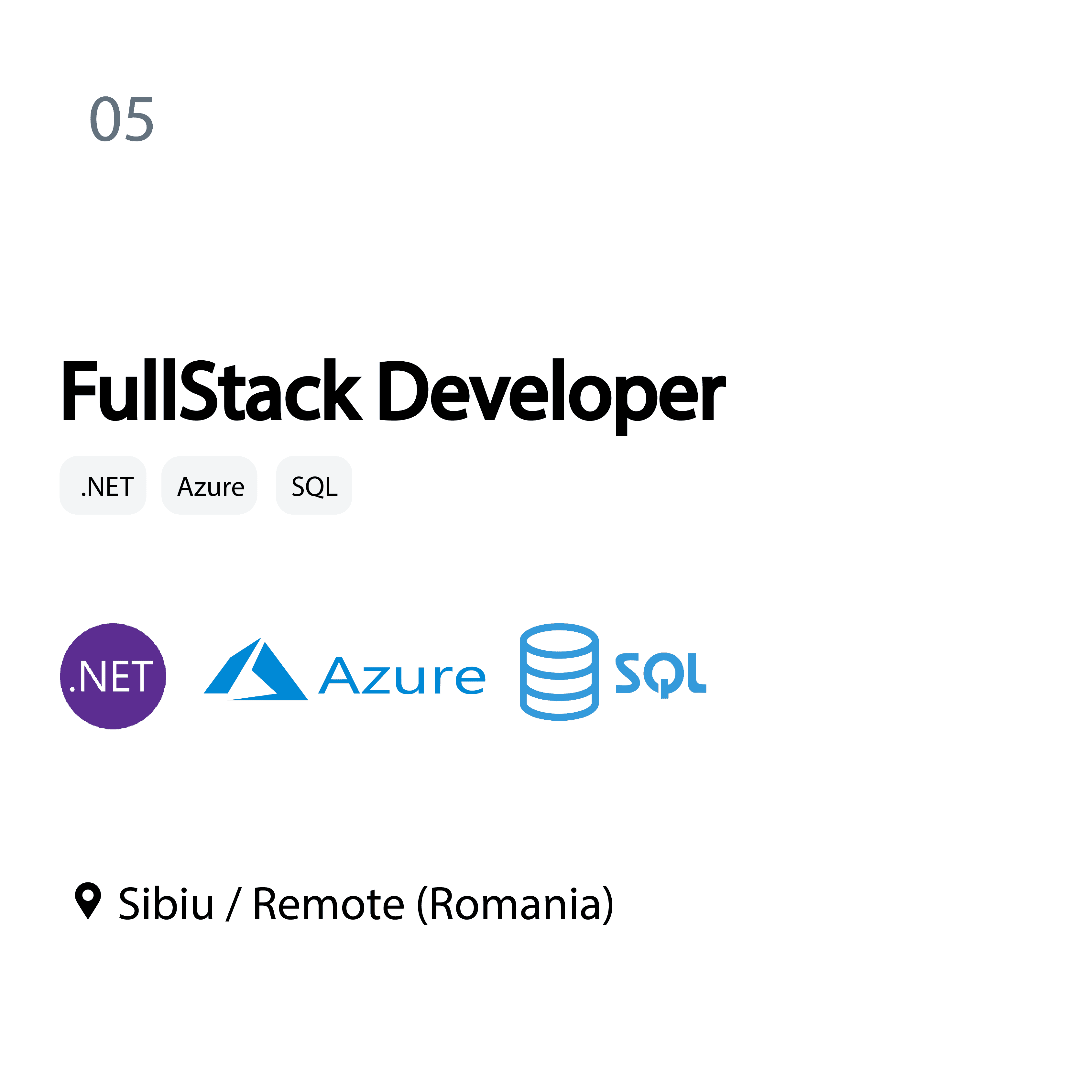Select the SQL skill tag chip
1092x1092 pixels.
tap(314, 486)
